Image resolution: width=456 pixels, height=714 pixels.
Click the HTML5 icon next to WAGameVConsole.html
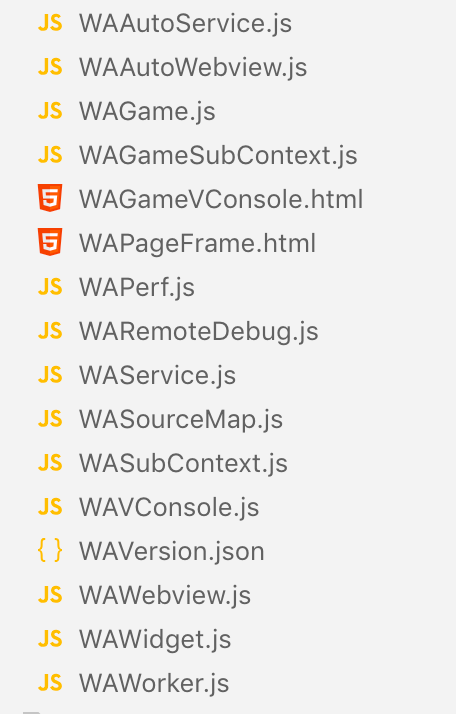click(50, 199)
